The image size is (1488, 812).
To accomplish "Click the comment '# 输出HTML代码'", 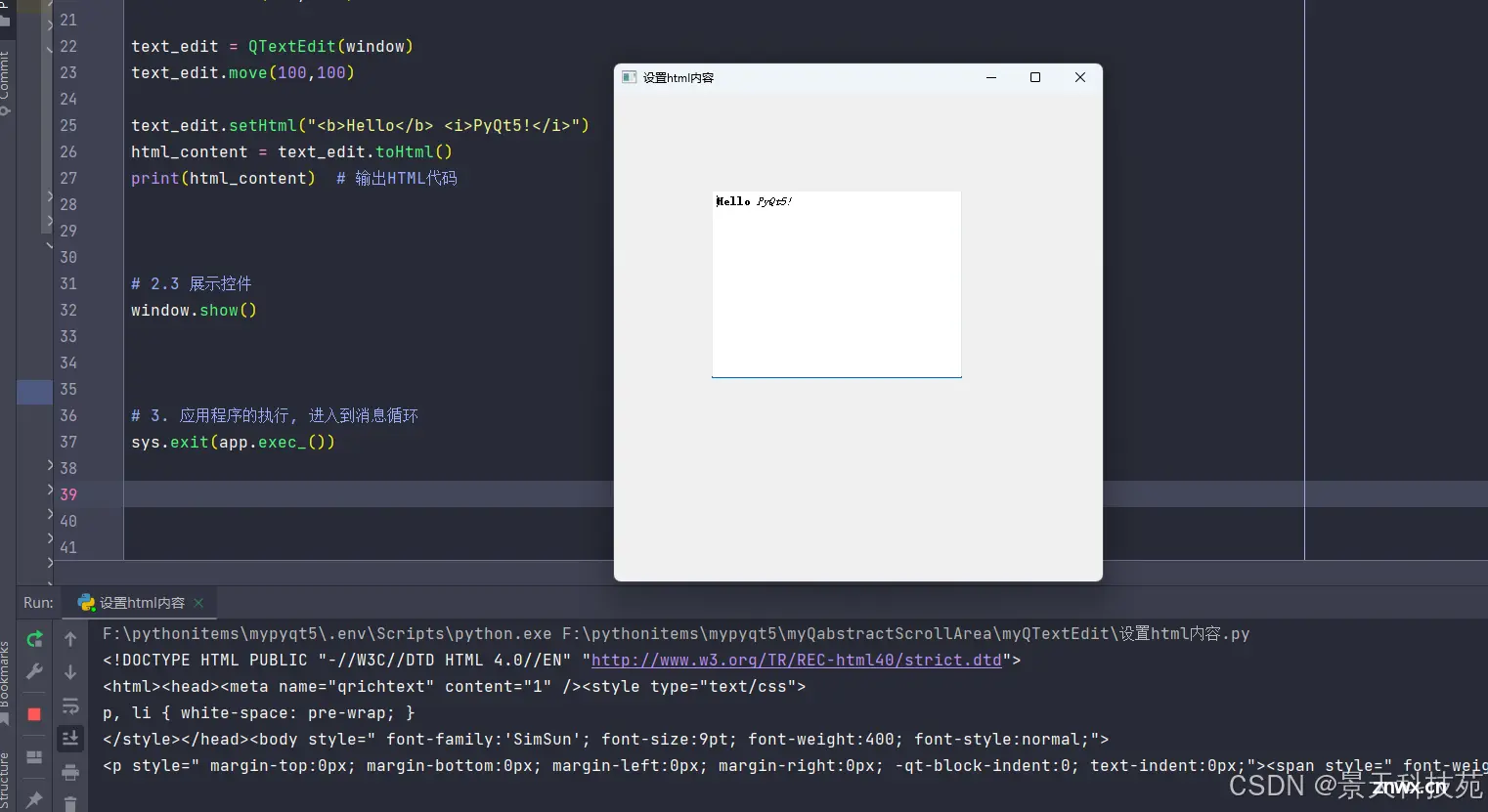I will 397,179.
